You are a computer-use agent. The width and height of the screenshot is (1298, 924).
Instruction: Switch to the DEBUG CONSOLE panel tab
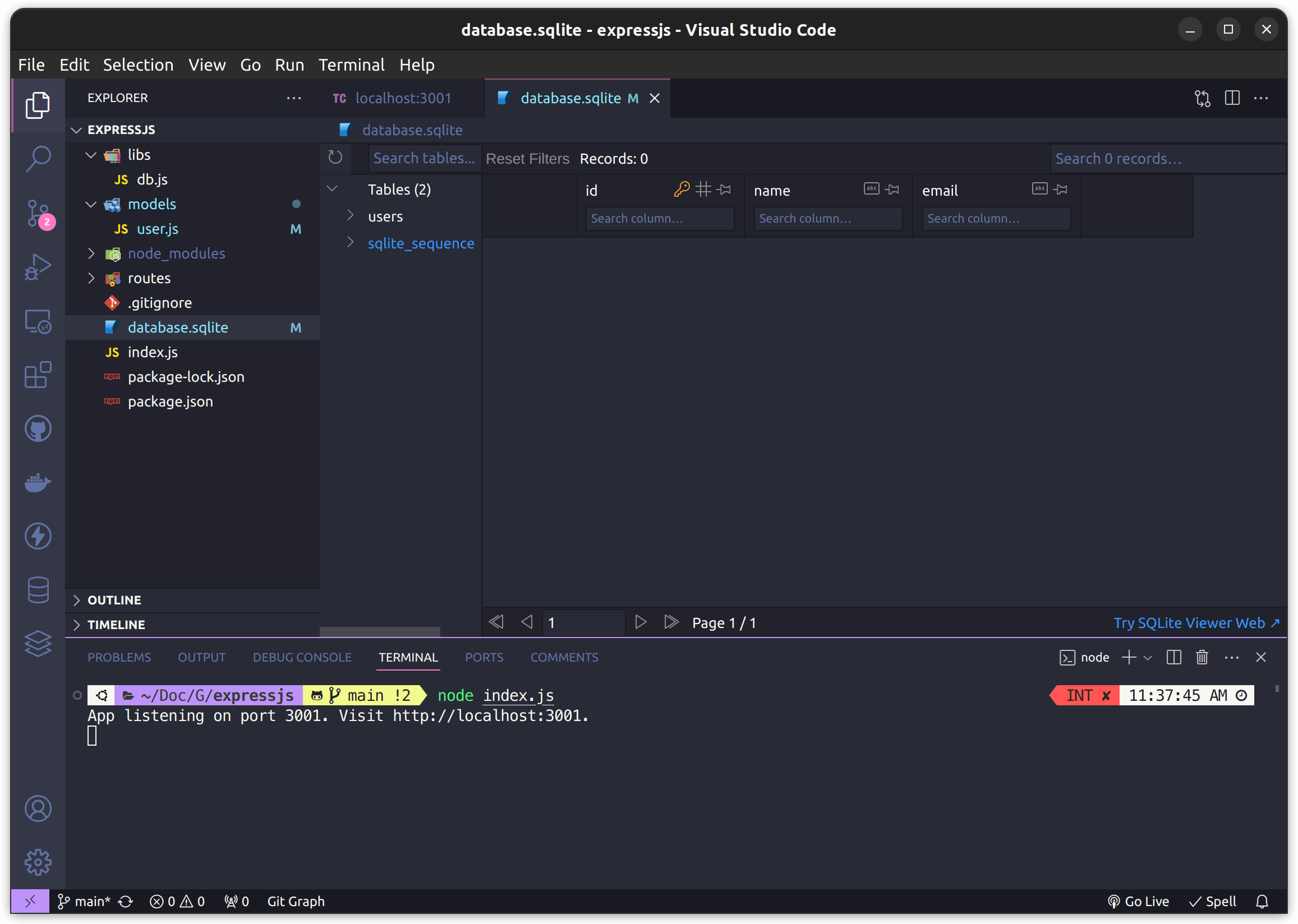(x=302, y=657)
